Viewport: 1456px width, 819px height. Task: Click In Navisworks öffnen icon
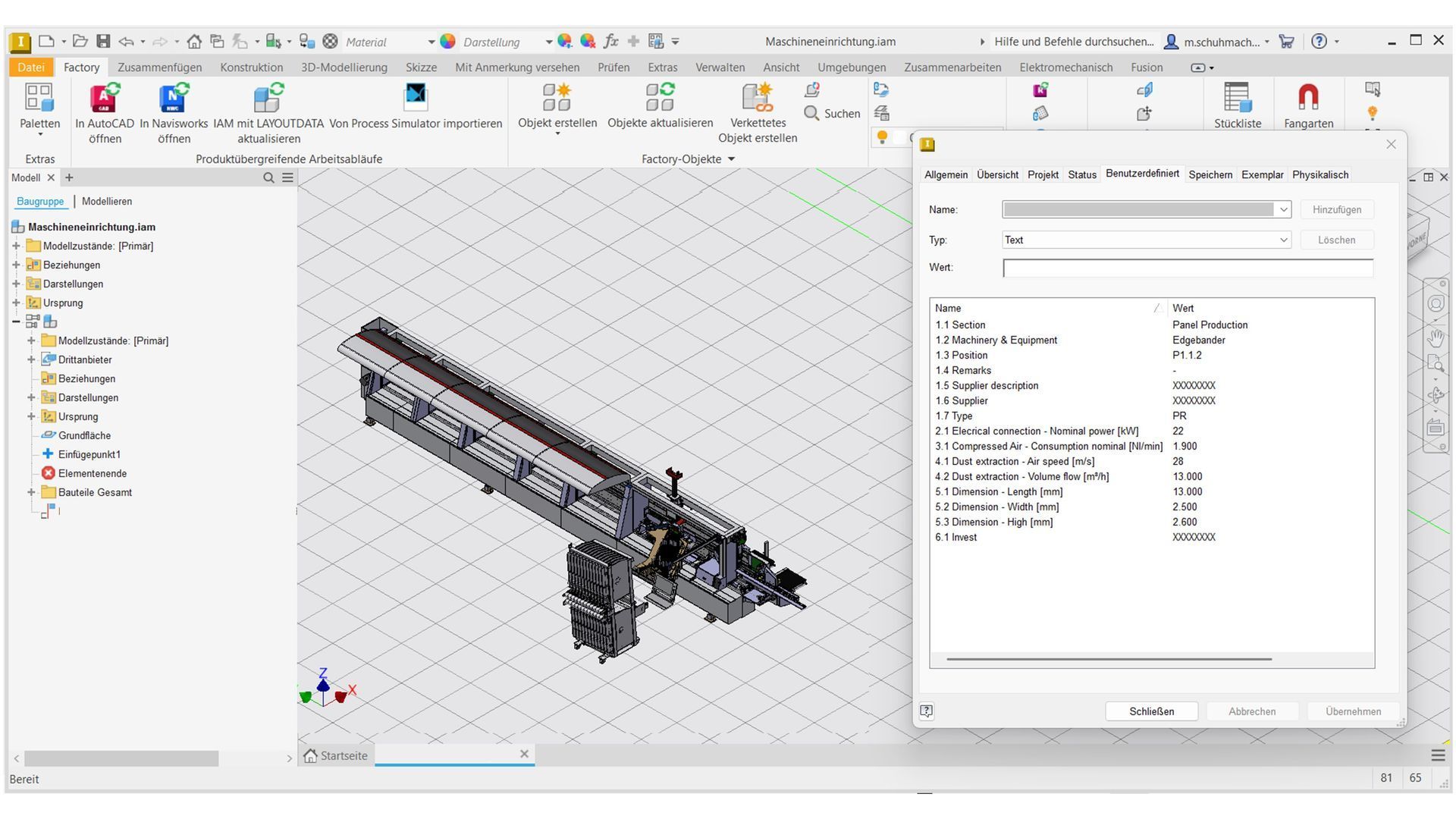point(174,99)
